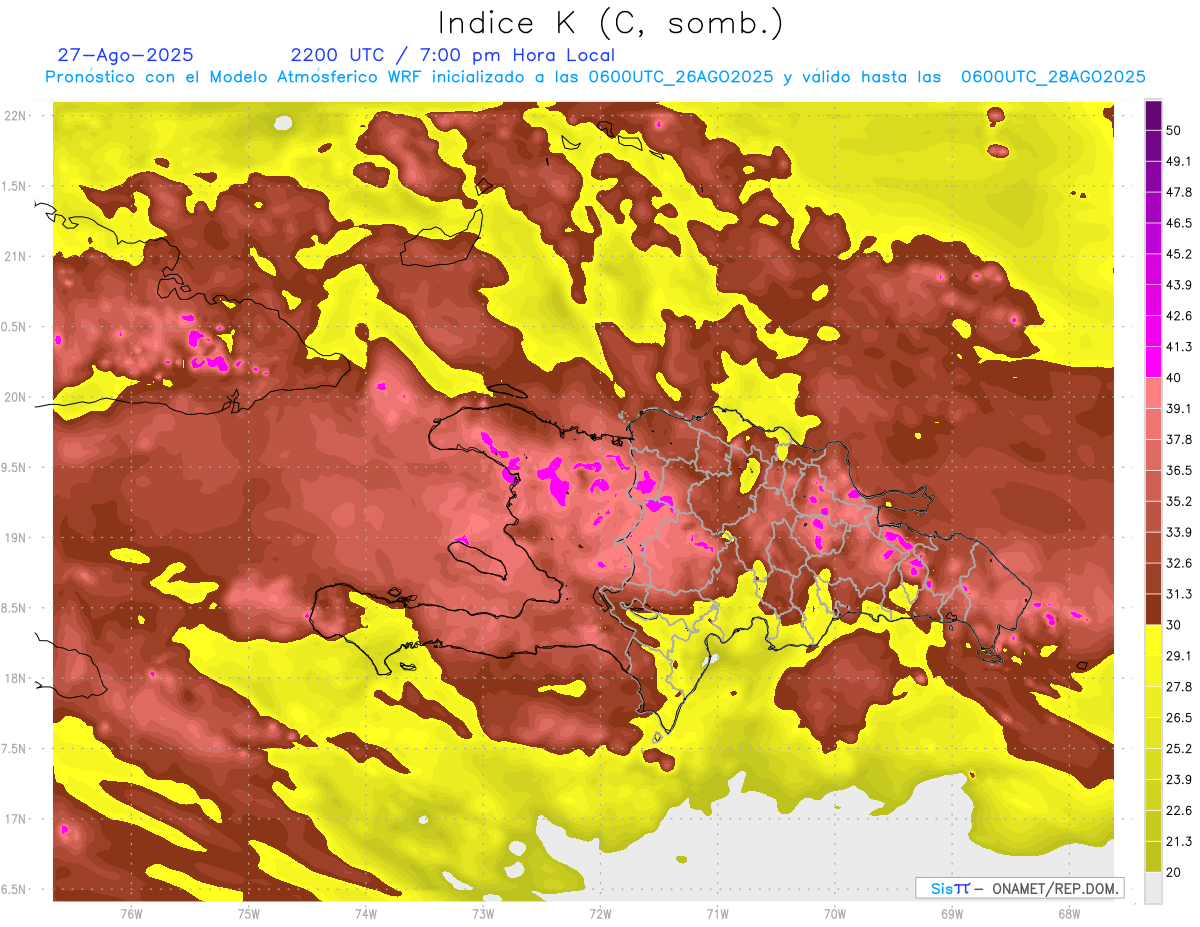This screenshot has width=1200, height=927.
Task: Click the colorbar value 36.5
Action: (x=1179, y=470)
